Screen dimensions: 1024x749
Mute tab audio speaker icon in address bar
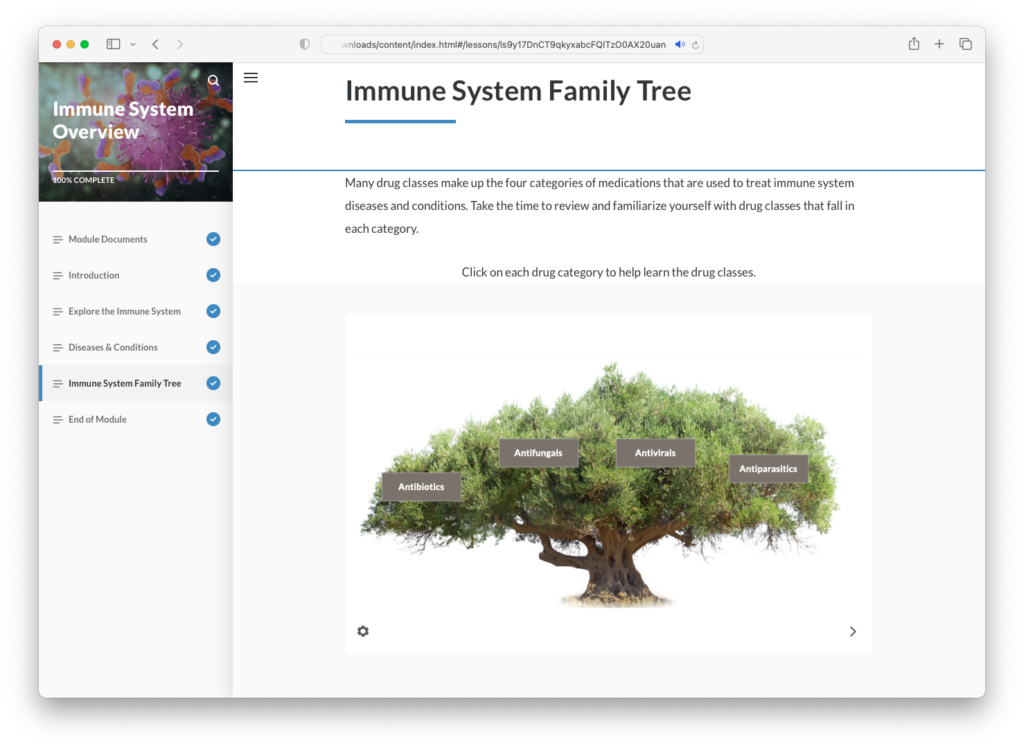[680, 44]
